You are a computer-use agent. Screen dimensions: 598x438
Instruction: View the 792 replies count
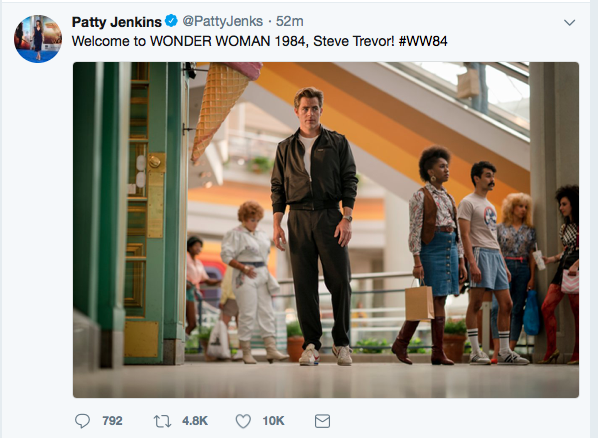(x=113, y=421)
